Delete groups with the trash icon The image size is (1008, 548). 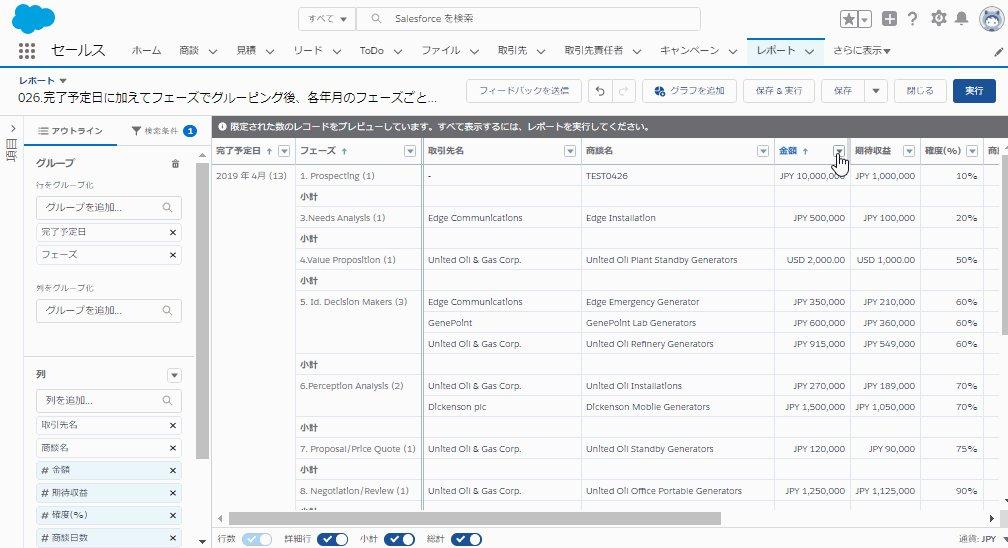click(x=176, y=164)
